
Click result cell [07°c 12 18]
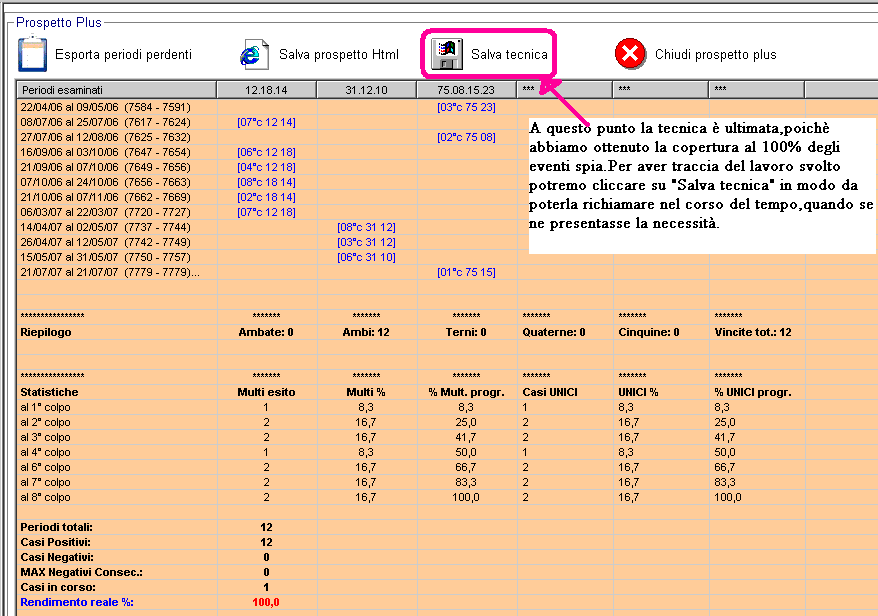point(267,212)
